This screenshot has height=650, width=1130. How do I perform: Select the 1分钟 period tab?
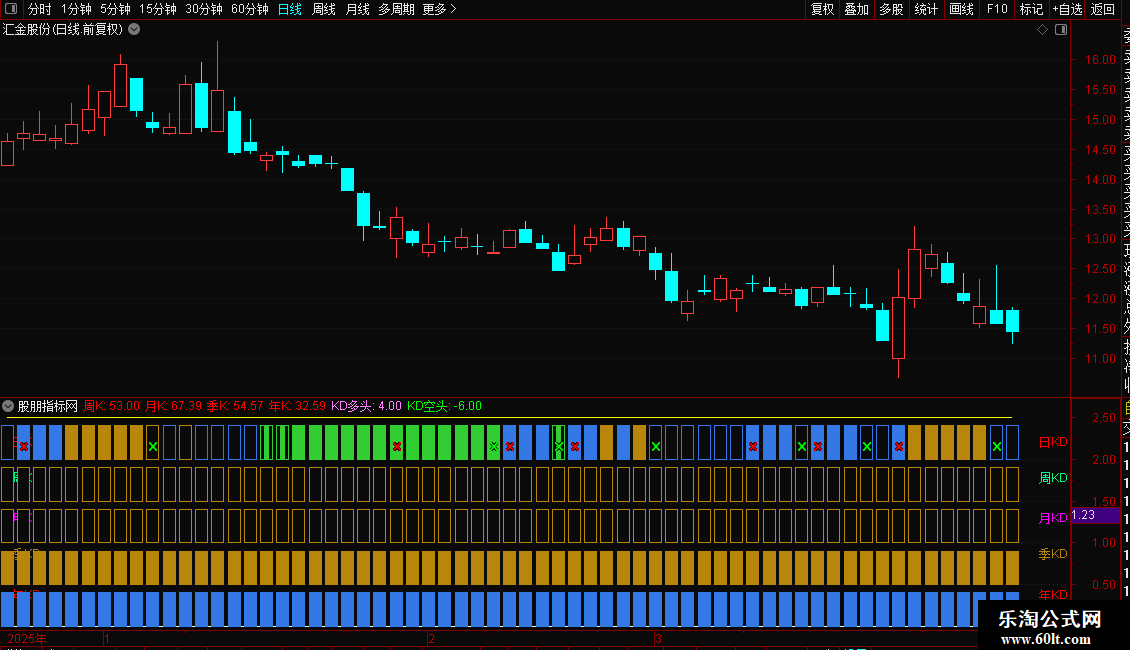point(76,9)
